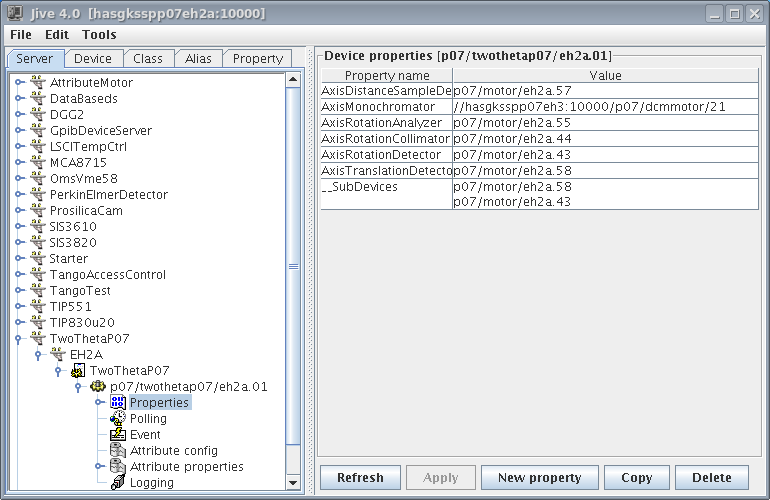770x500 pixels.
Task: Select the __SubDevices property name
Action: (x=386, y=194)
